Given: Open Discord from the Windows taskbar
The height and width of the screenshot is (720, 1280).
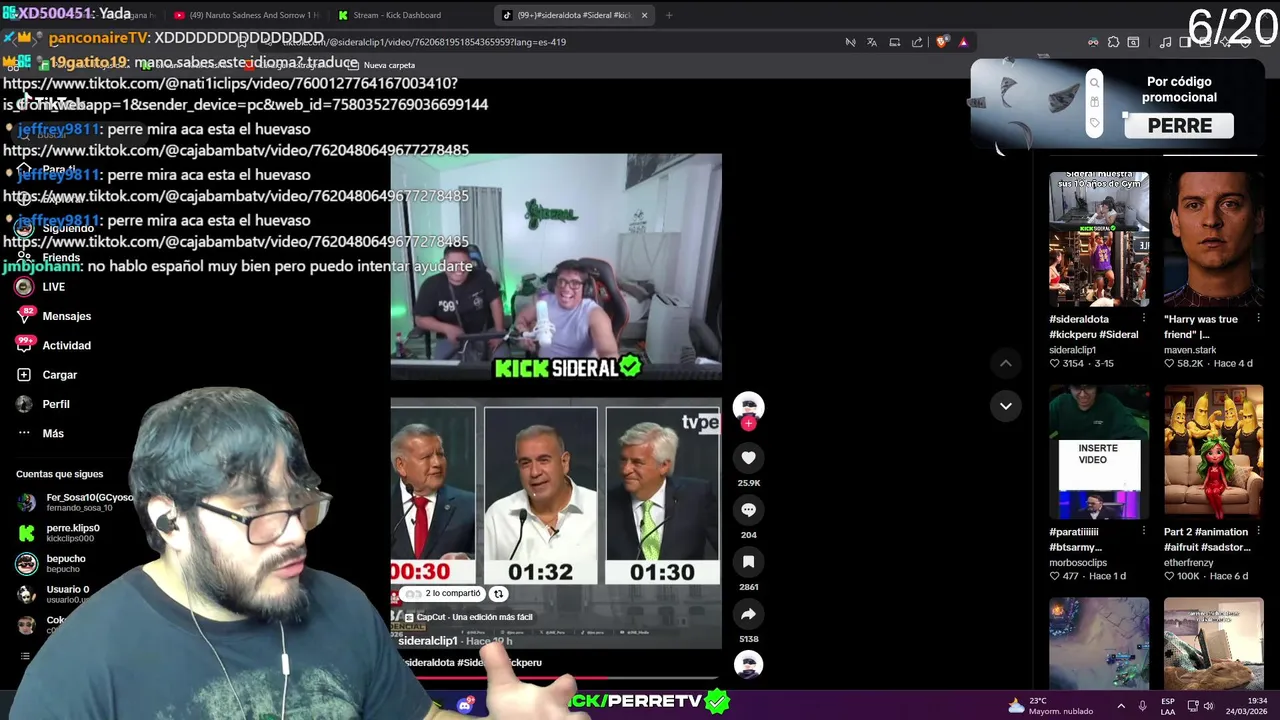Looking at the screenshot, I should 465,706.
